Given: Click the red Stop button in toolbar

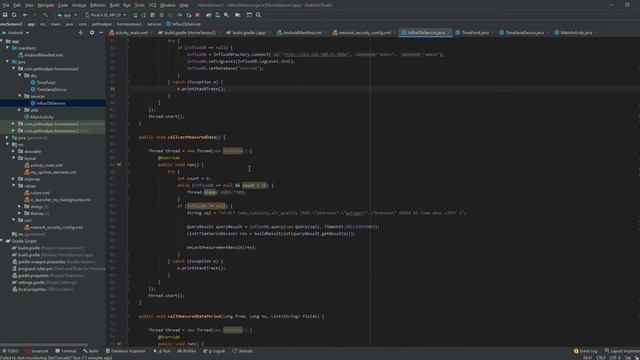Looking at the screenshot, I should coord(198,15).
